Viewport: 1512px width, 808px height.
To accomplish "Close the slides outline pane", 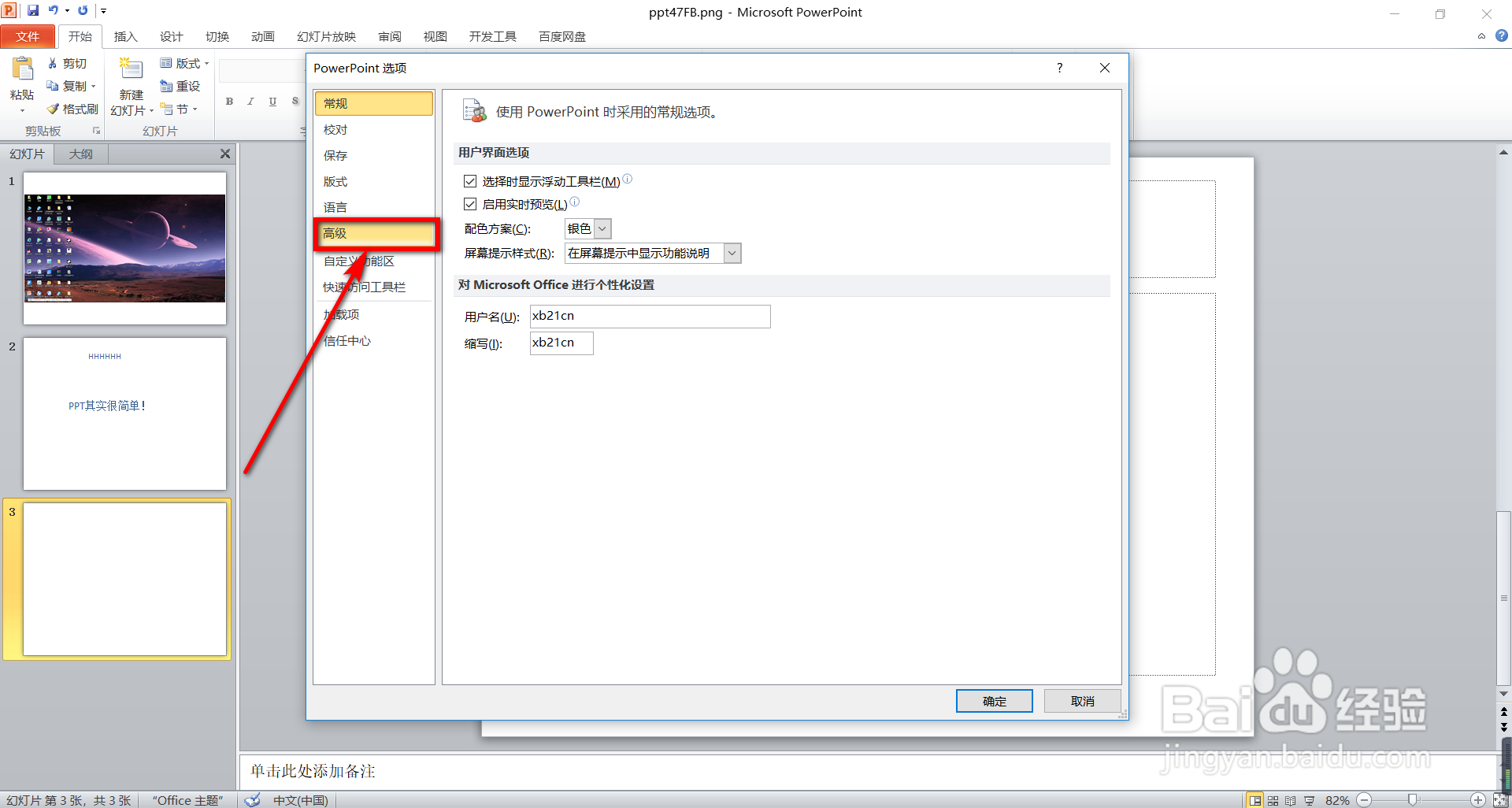I will (225, 154).
